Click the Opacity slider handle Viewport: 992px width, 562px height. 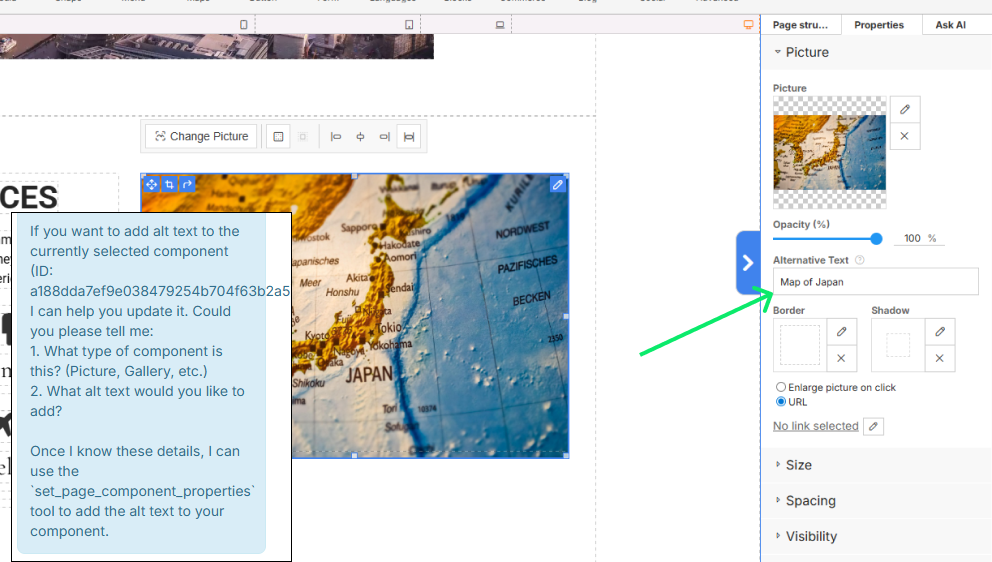(876, 239)
